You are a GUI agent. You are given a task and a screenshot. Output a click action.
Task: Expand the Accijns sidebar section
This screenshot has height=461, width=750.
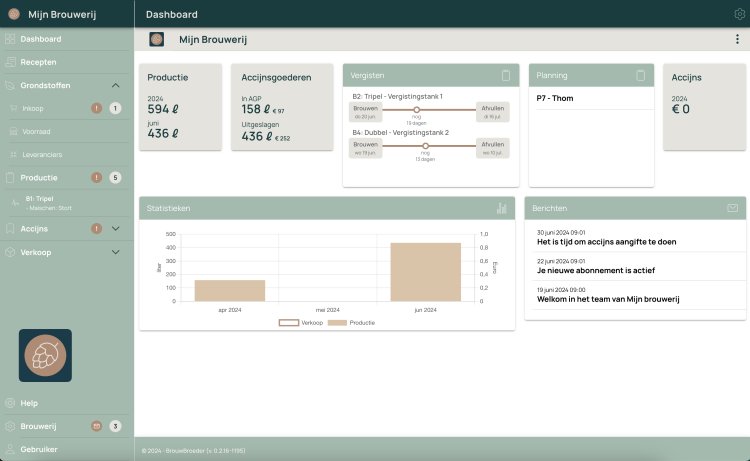click(x=116, y=229)
